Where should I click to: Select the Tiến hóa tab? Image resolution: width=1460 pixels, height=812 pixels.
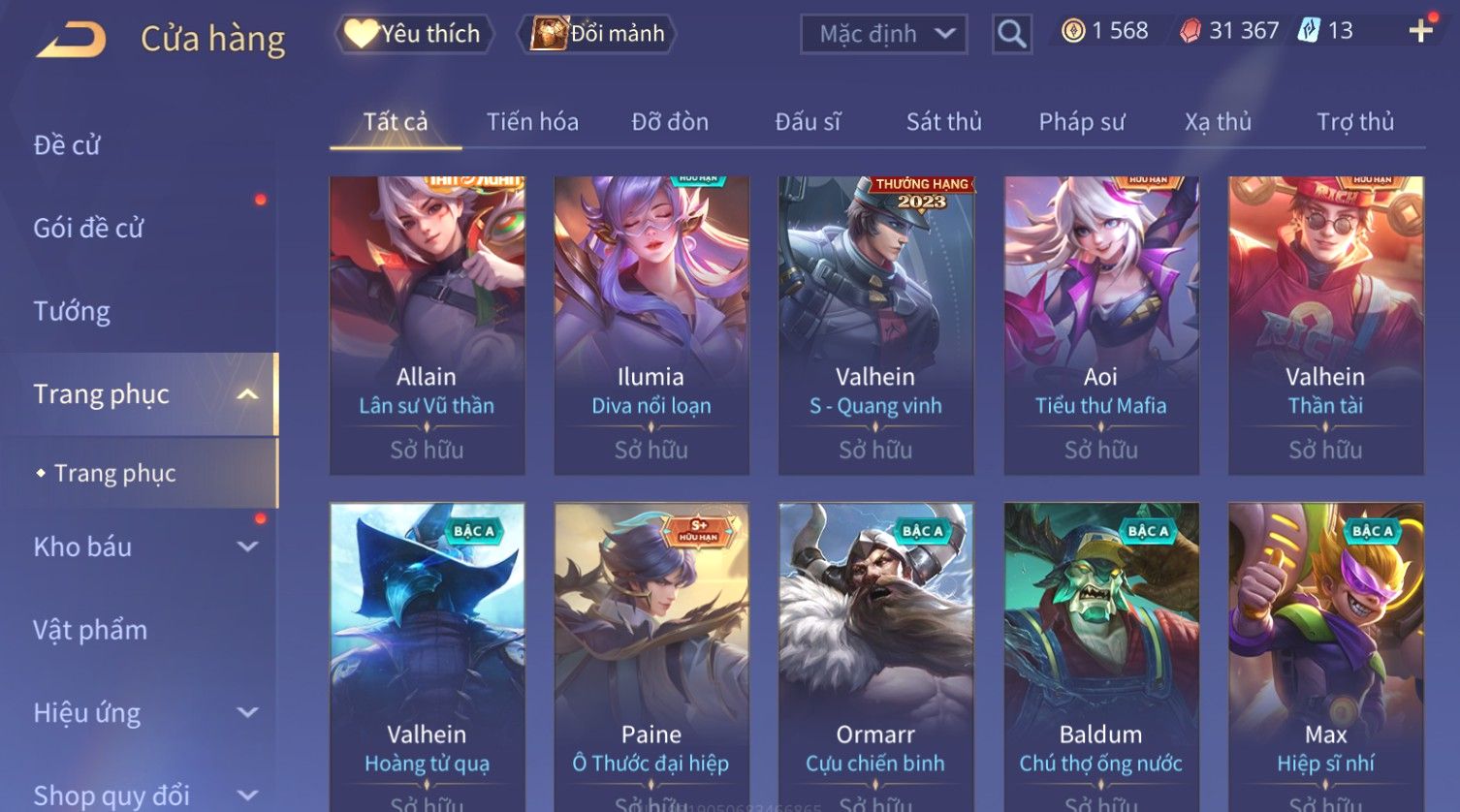click(x=532, y=122)
